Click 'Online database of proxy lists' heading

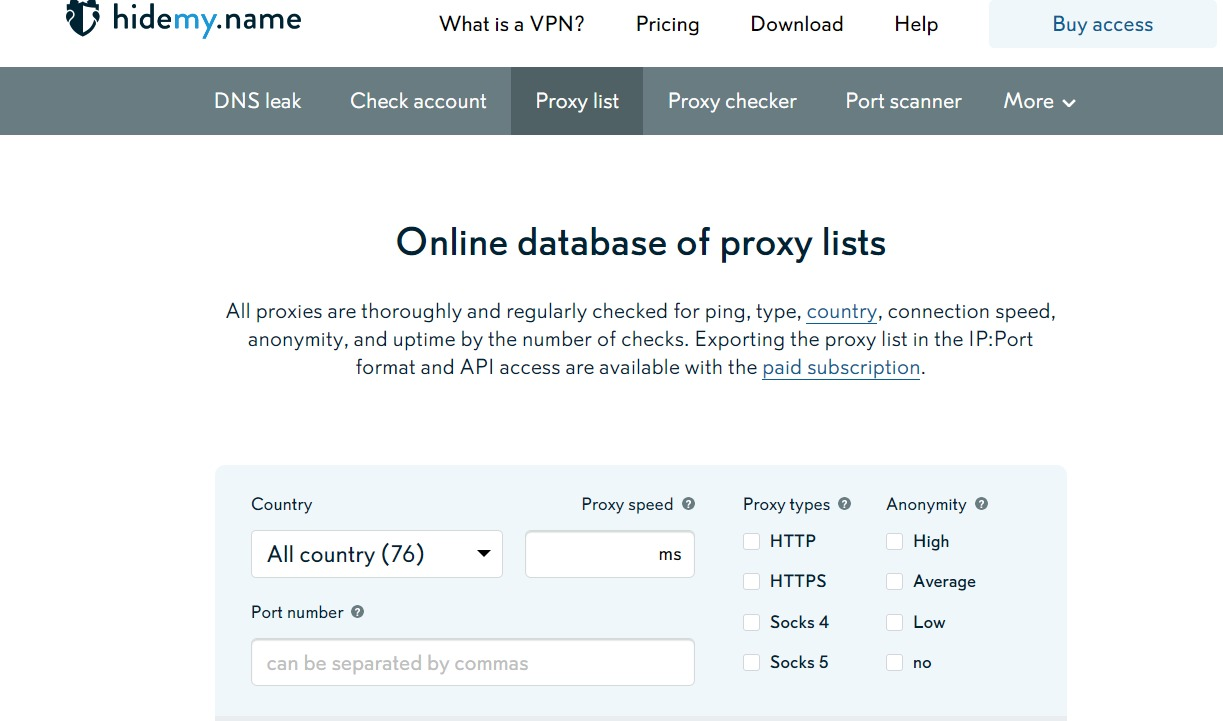pos(641,243)
